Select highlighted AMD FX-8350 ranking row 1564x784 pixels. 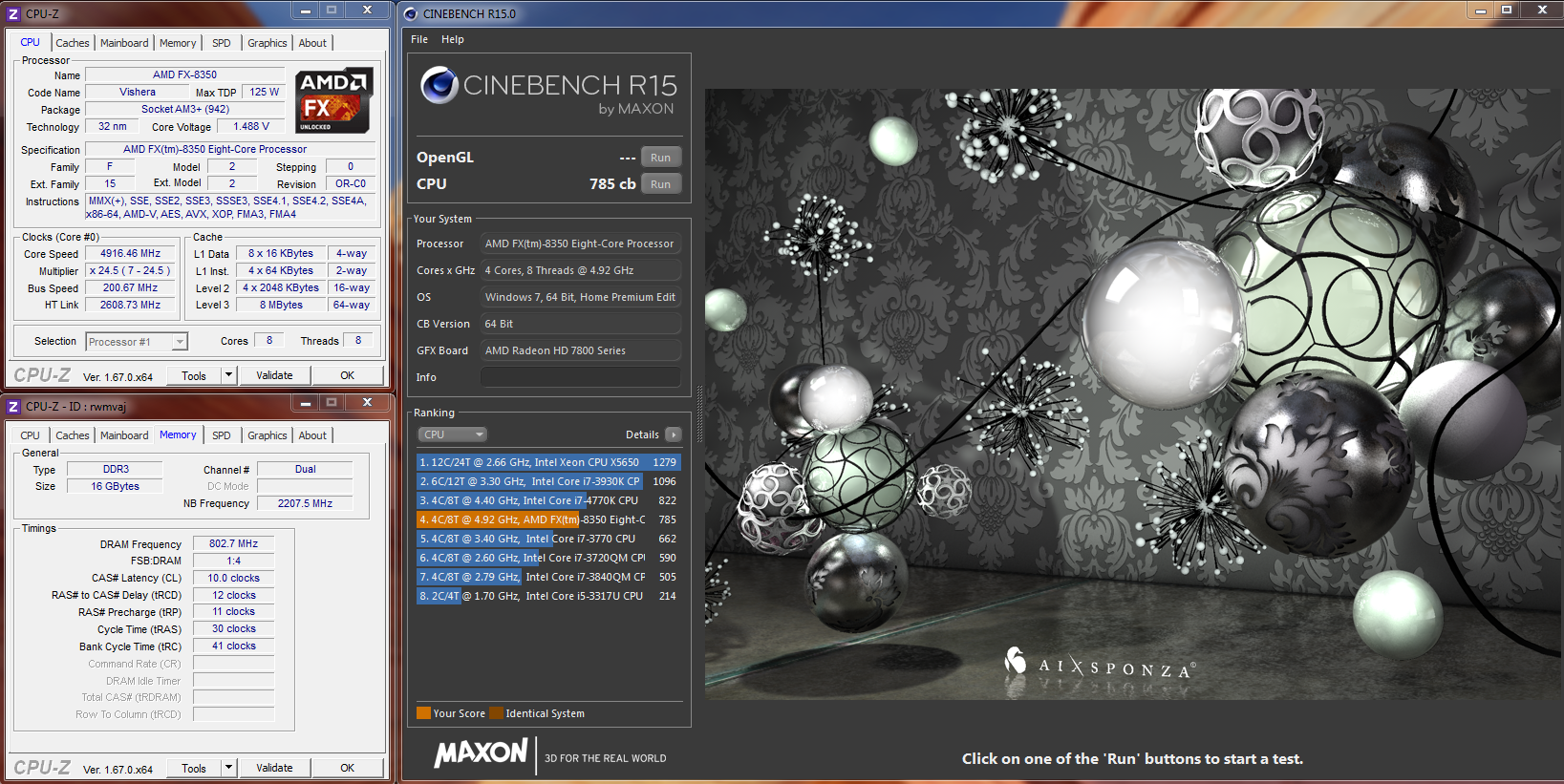point(548,519)
